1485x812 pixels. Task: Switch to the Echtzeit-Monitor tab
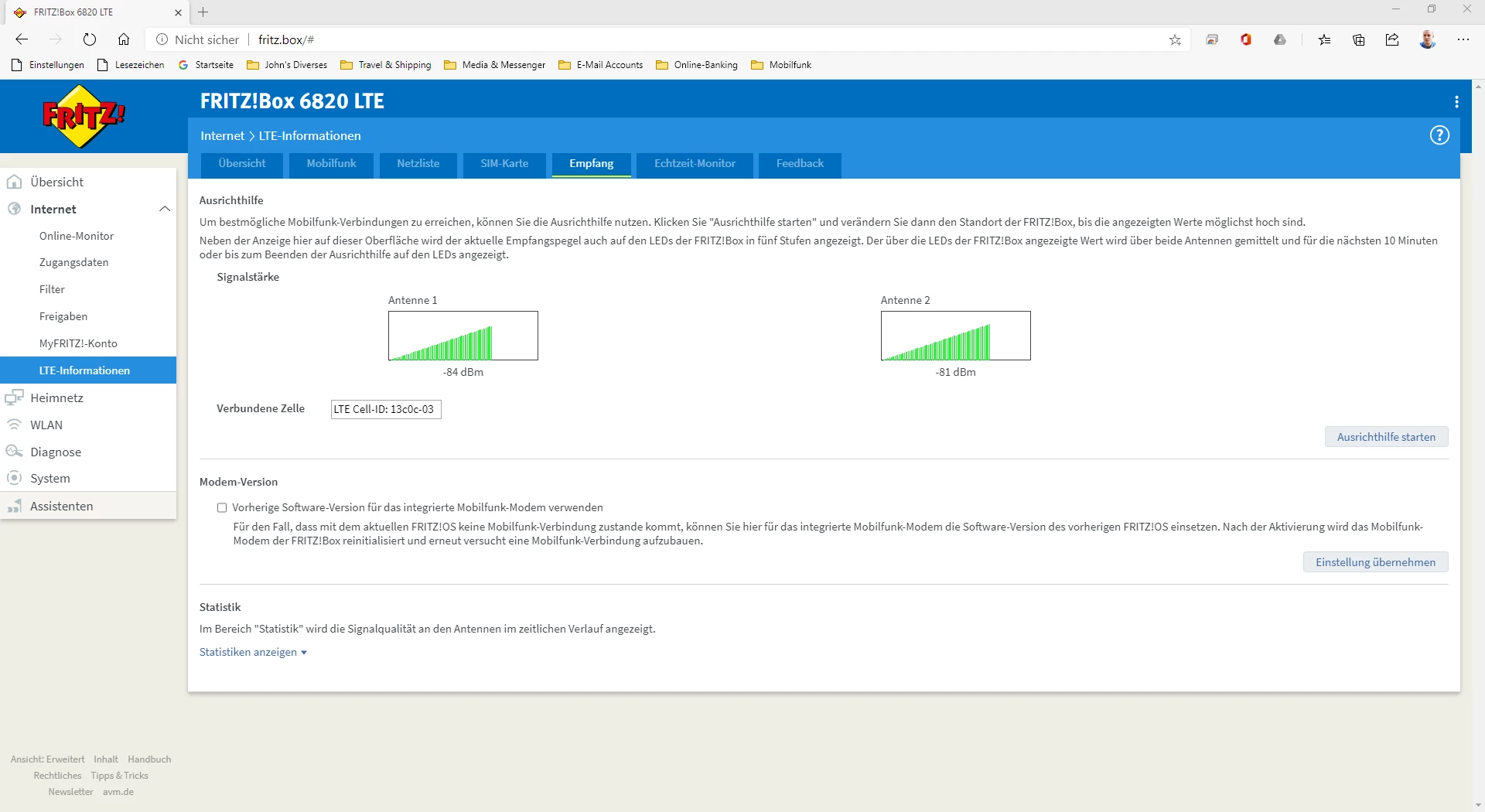[695, 164]
